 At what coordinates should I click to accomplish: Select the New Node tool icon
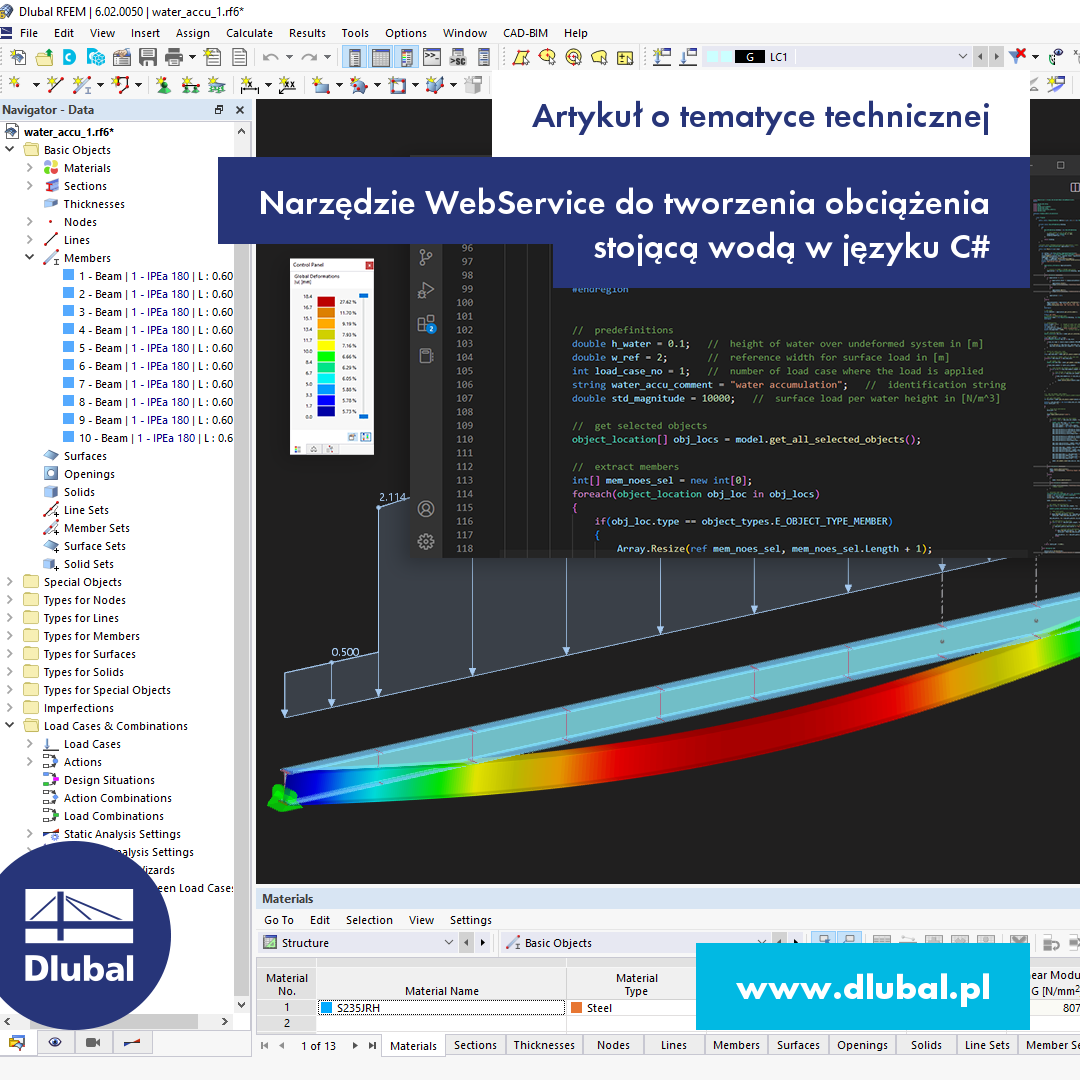point(16,83)
